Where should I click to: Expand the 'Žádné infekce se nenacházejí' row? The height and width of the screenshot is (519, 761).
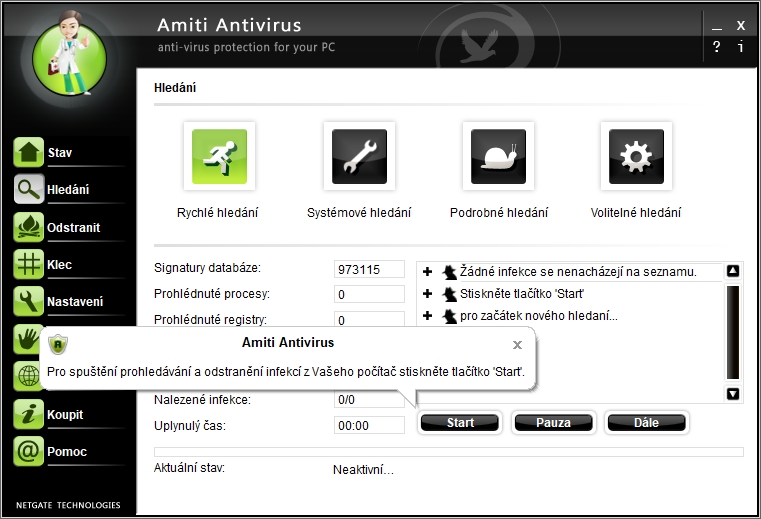coord(428,271)
